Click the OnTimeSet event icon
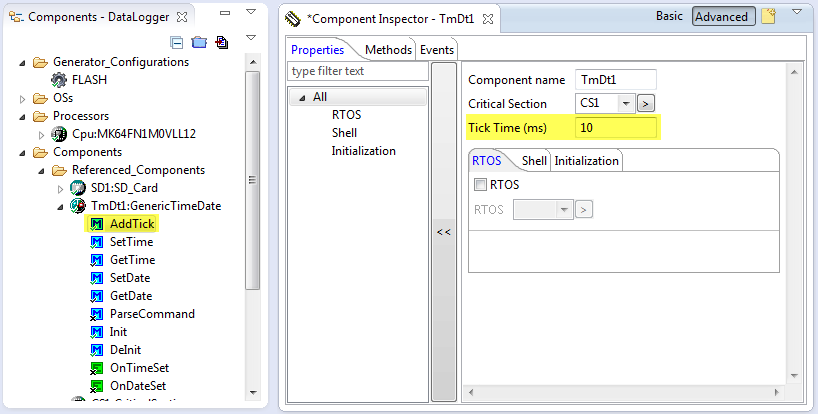 (97, 368)
